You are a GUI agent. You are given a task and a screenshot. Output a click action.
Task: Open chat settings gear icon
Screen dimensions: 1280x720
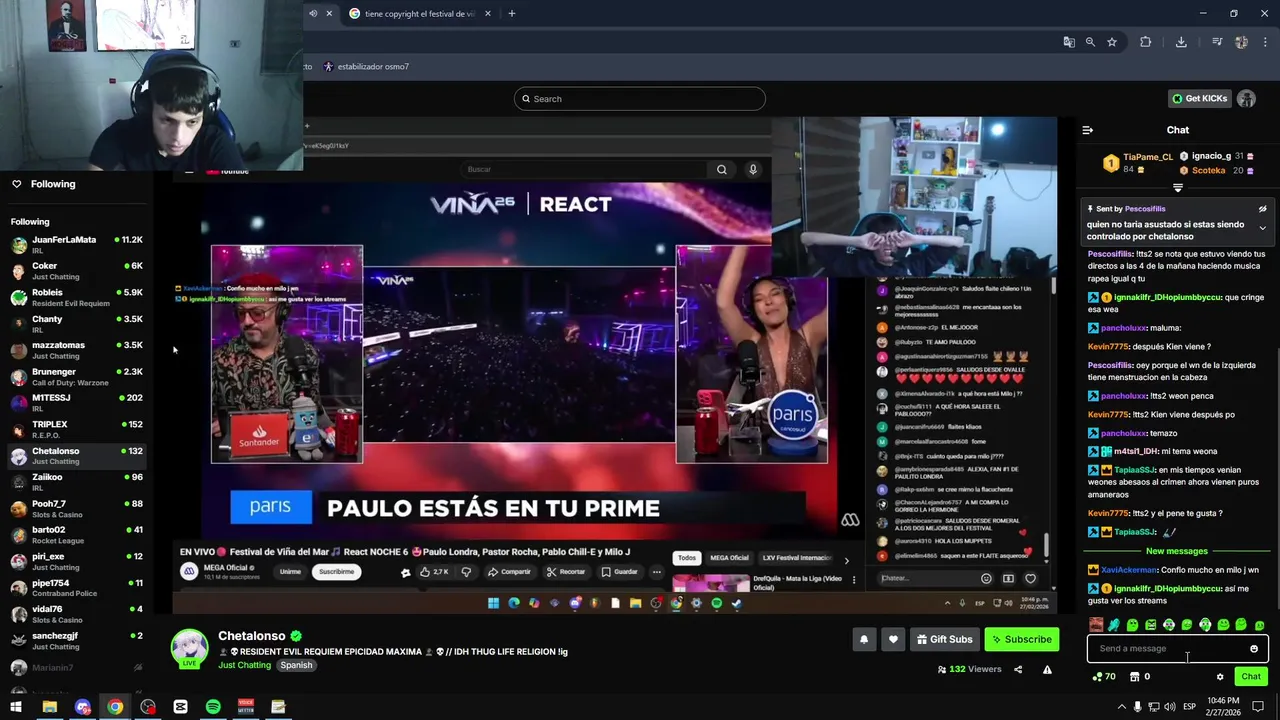coord(1220,677)
